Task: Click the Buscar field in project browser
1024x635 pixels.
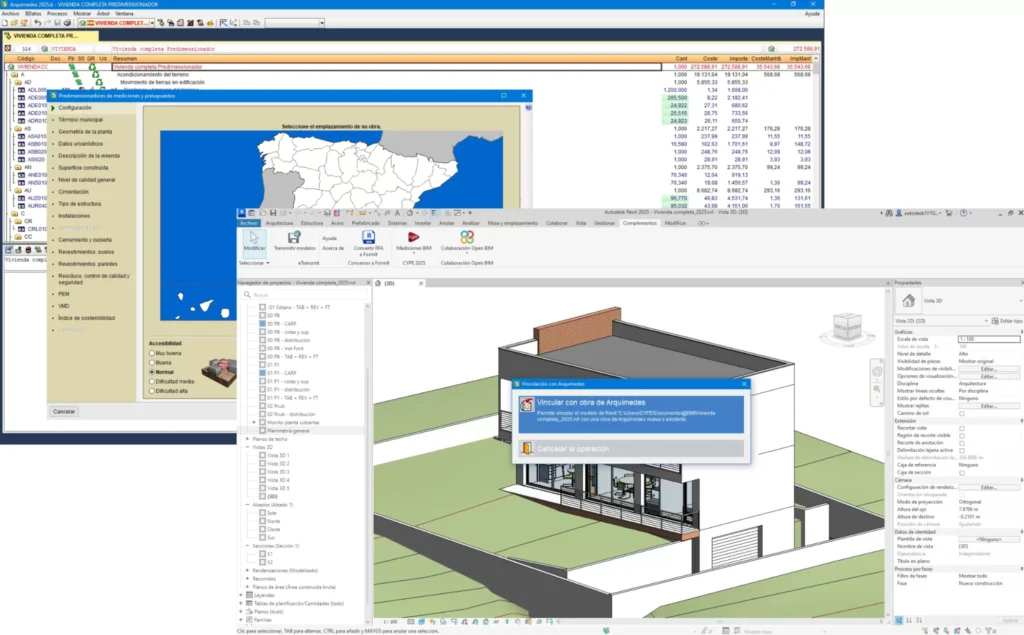Action: [x=306, y=295]
